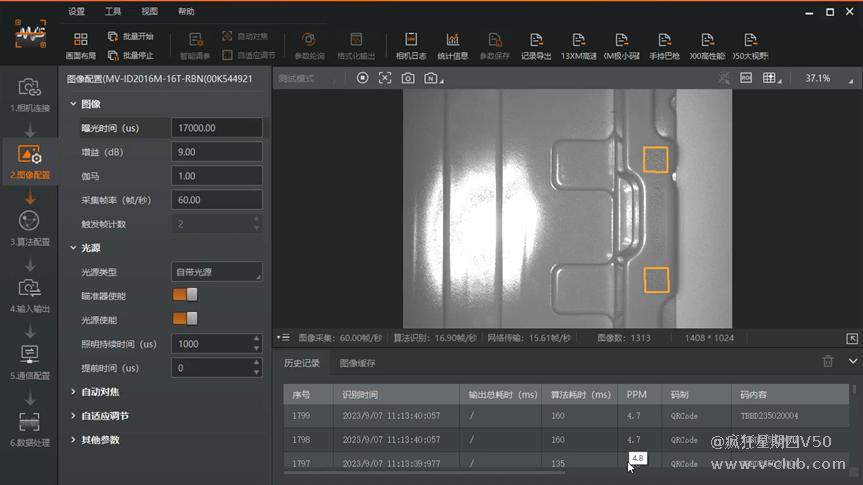Open the 统计信息 statistics icon
This screenshot has height=485, width=863.
point(452,45)
